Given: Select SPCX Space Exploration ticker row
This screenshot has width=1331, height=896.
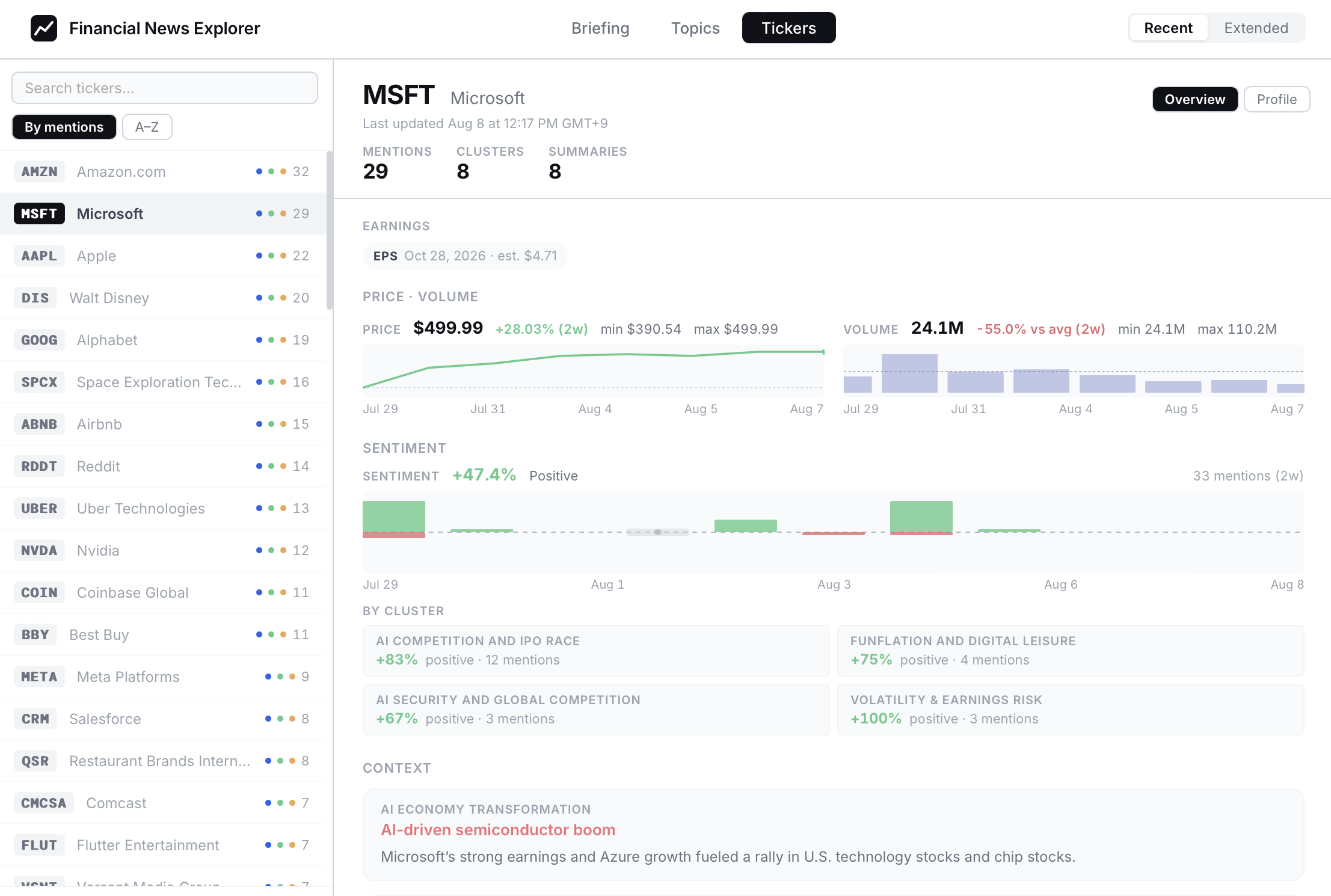Looking at the screenshot, I should (163, 382).
